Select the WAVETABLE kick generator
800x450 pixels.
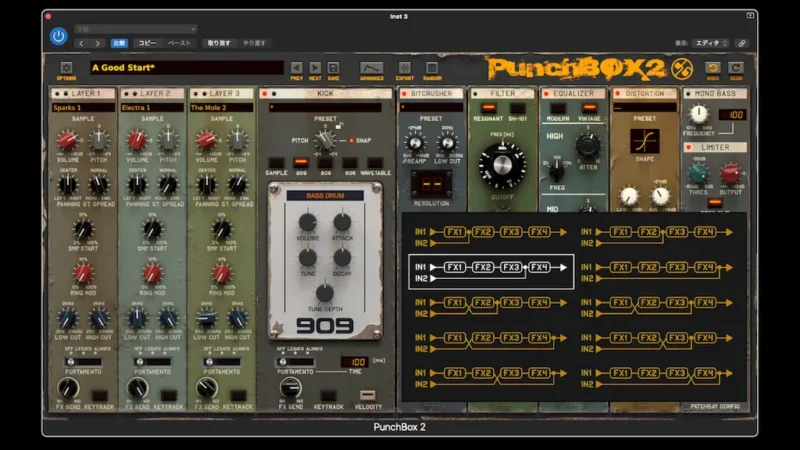375,163
